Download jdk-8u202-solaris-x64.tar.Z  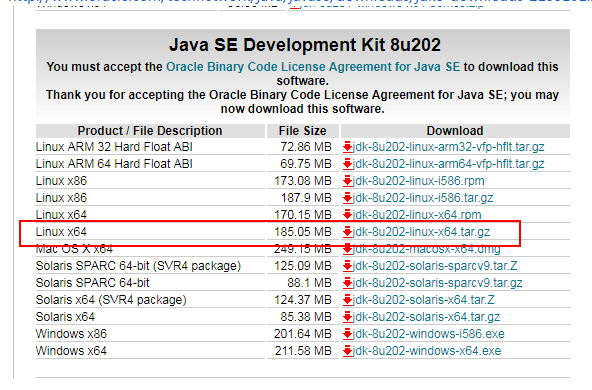[423, 300]
